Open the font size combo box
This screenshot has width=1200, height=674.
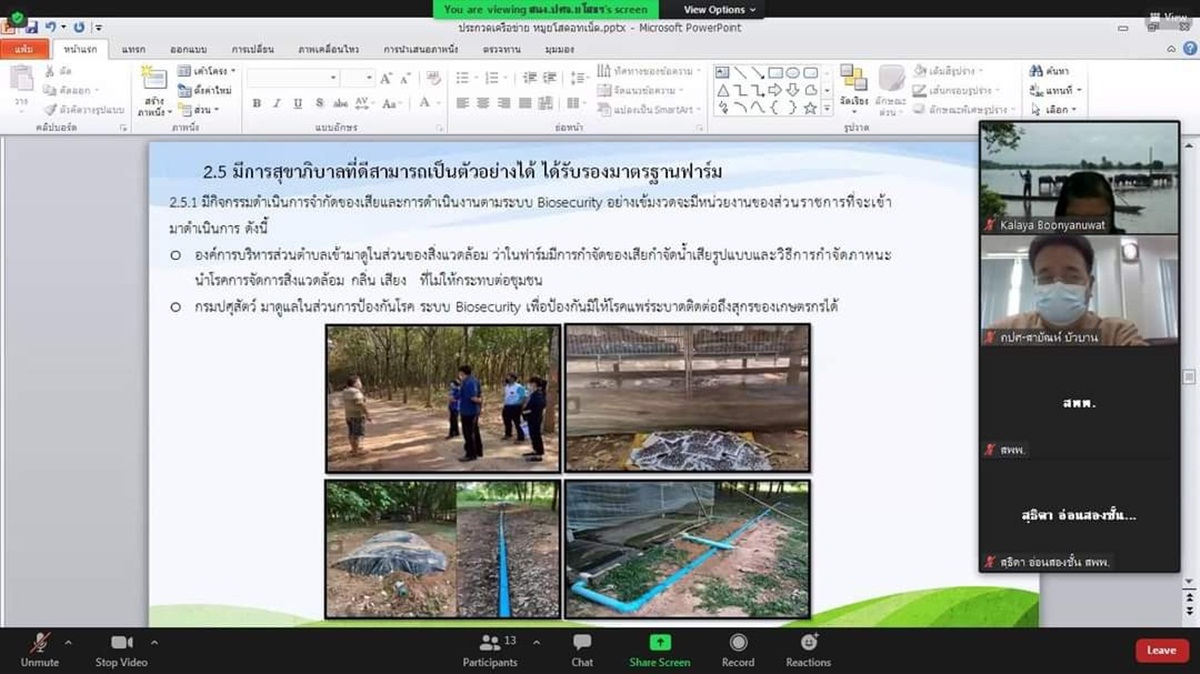pos(358,77)
